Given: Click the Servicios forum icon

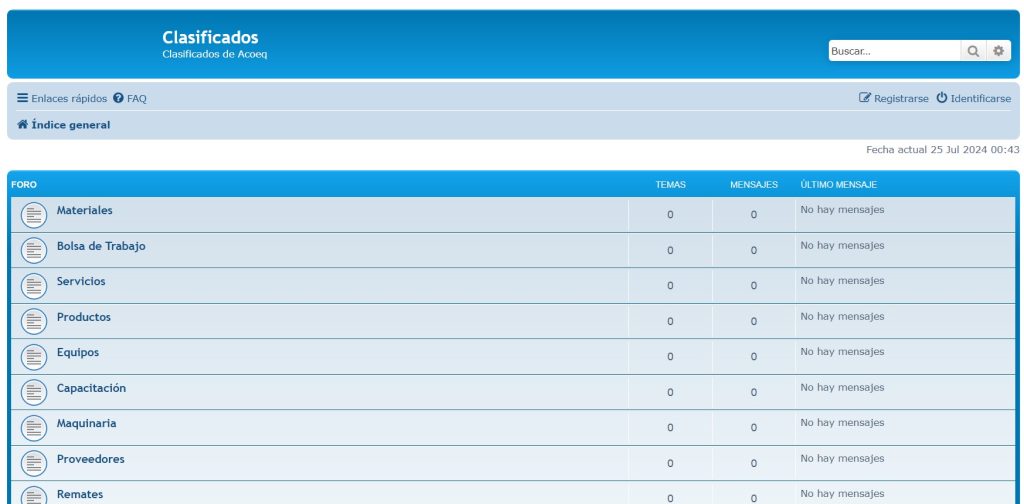Looking at the screenshot, I should pyautogui.click(x=34, y=286).
